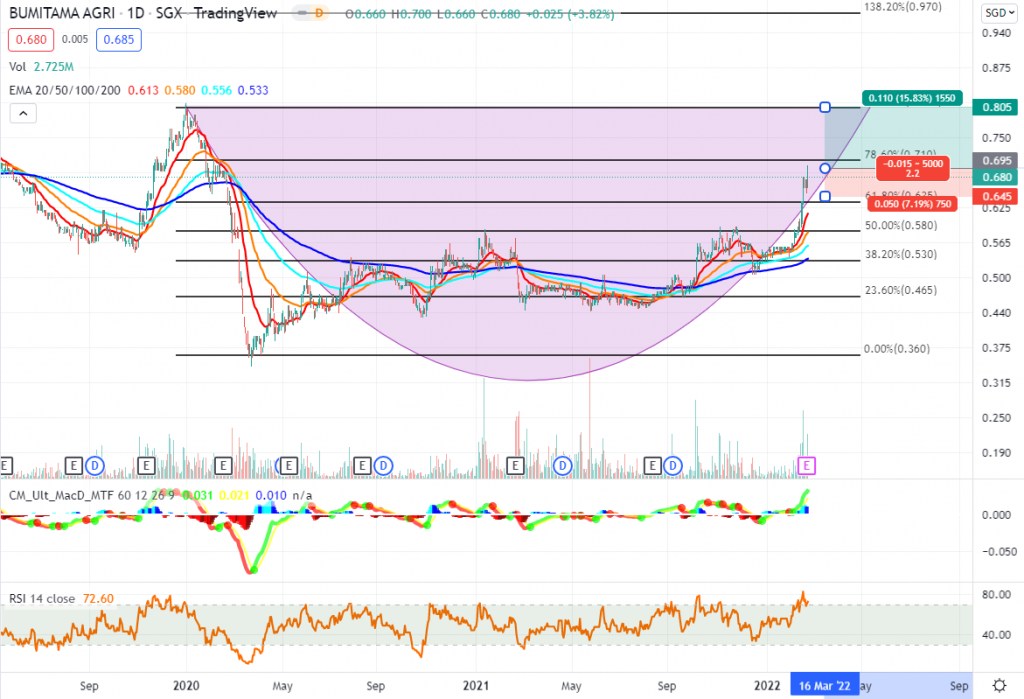Open chart settings gear icon
The image size is (1024, 699).
999,685
